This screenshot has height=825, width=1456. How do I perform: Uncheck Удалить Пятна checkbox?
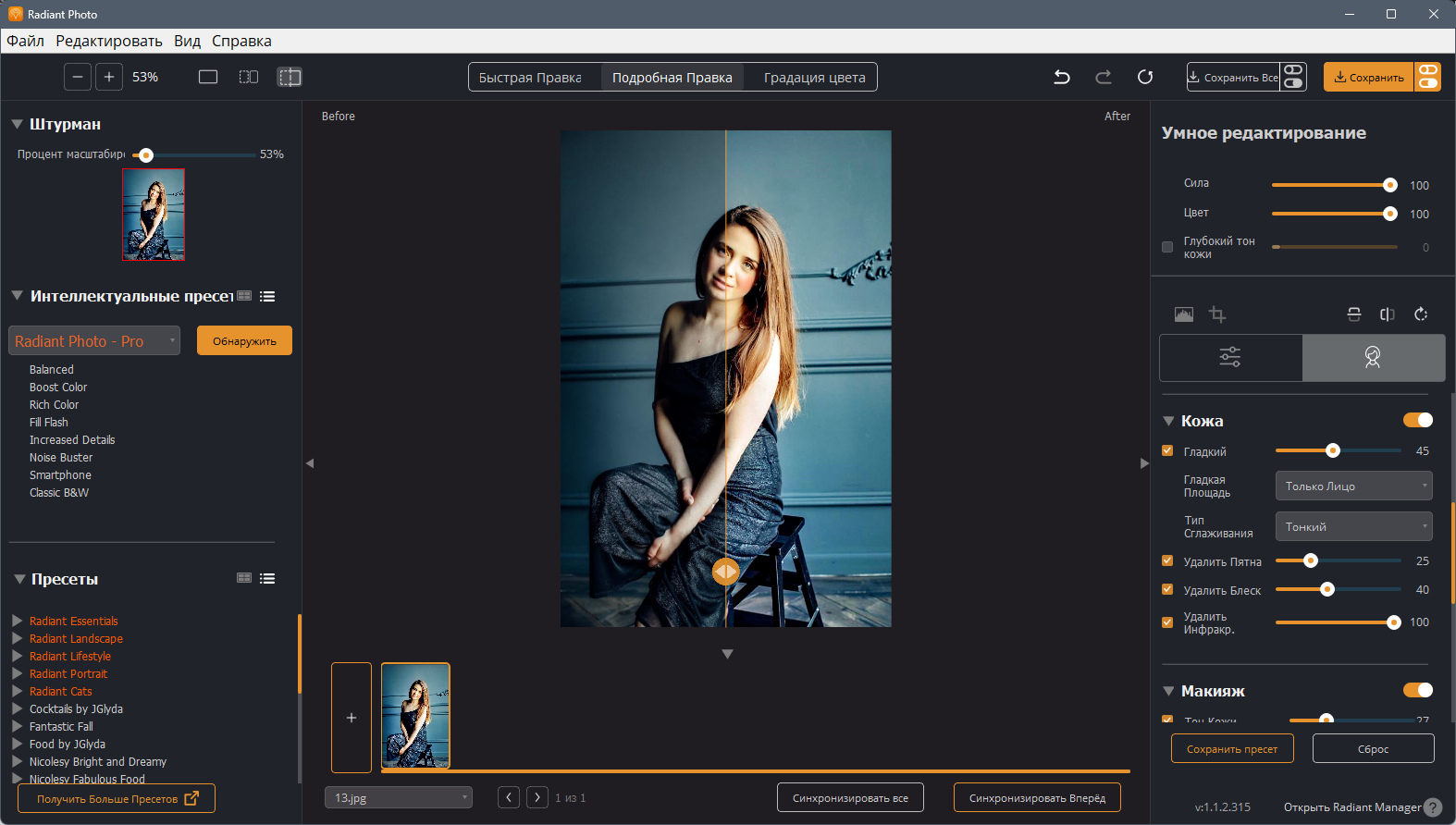[x=1167, y=560]
